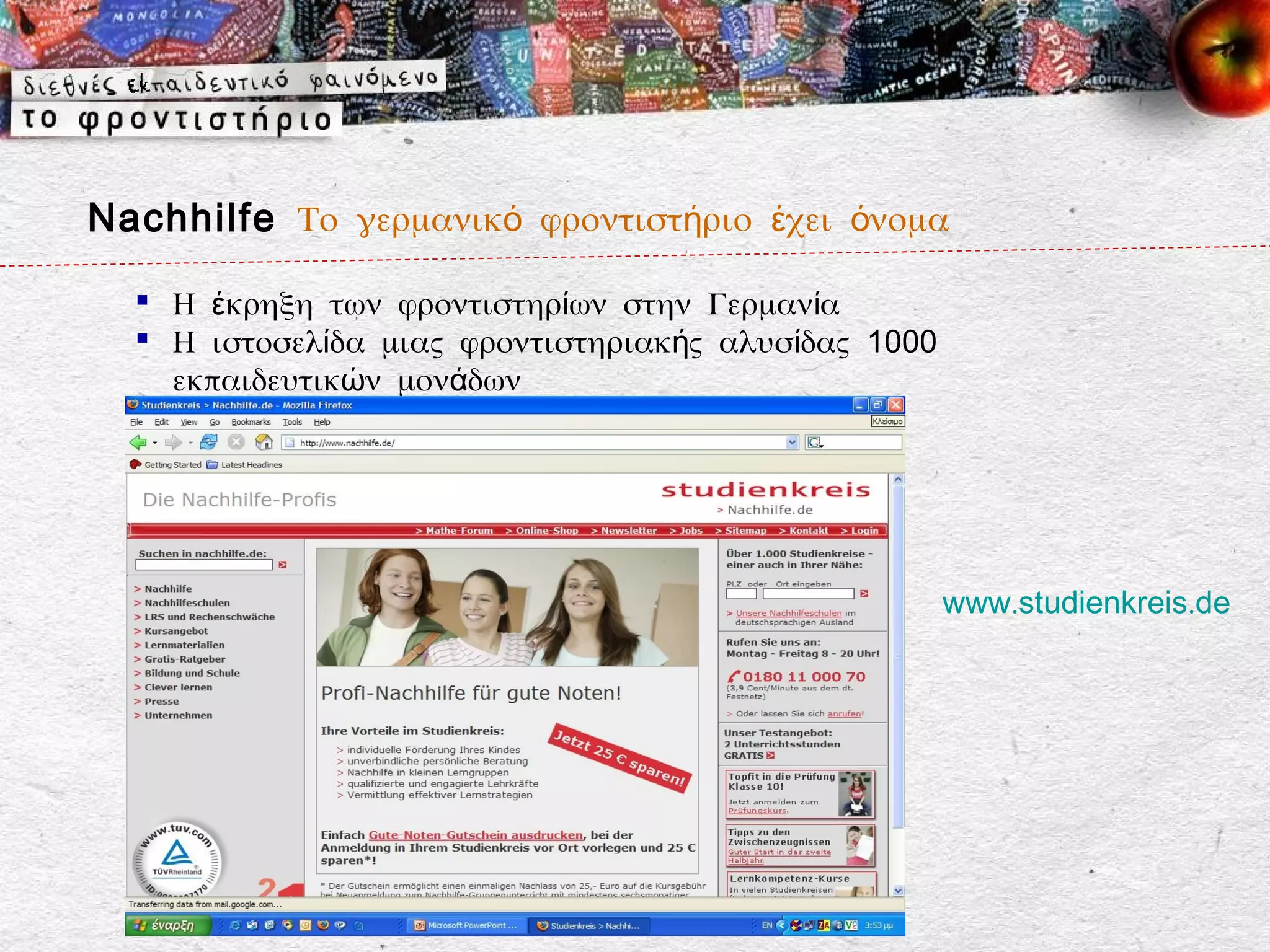Launch Firefox from quick launch bar

click(x=322, y=925)
